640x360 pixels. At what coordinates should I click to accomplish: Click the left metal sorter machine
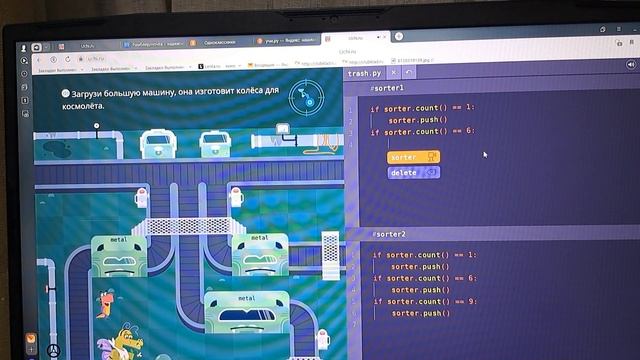[119, 256]
